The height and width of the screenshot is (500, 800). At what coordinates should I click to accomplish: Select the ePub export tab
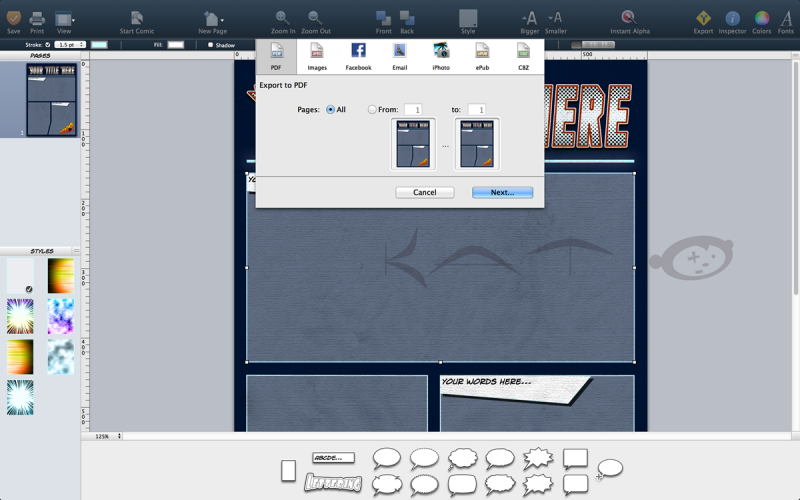coord(482,56)
